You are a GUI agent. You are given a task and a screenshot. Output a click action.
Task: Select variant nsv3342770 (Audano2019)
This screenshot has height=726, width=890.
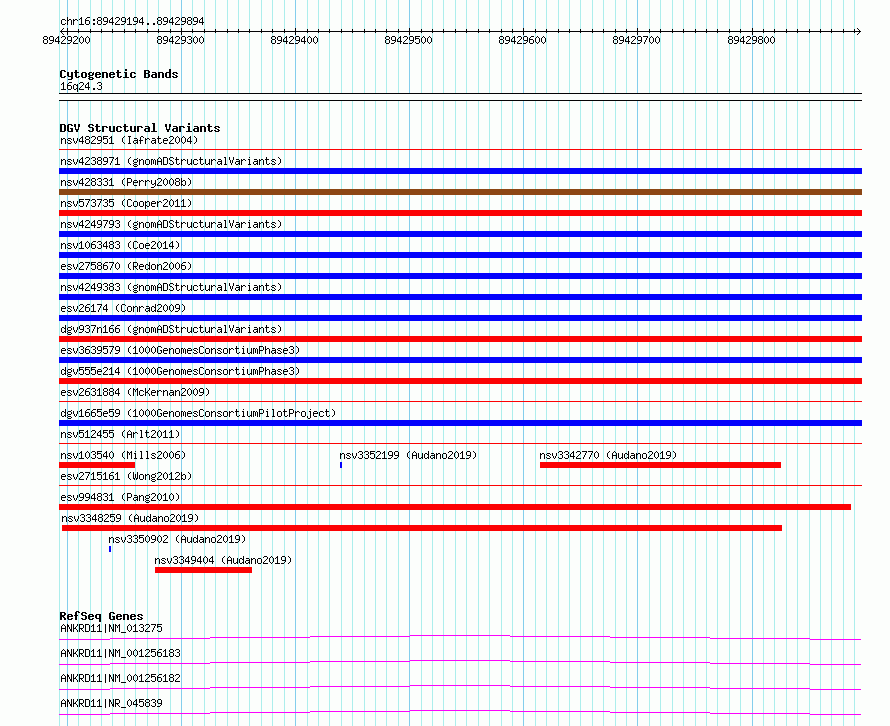pyautogui.click(x=608, y=455)
